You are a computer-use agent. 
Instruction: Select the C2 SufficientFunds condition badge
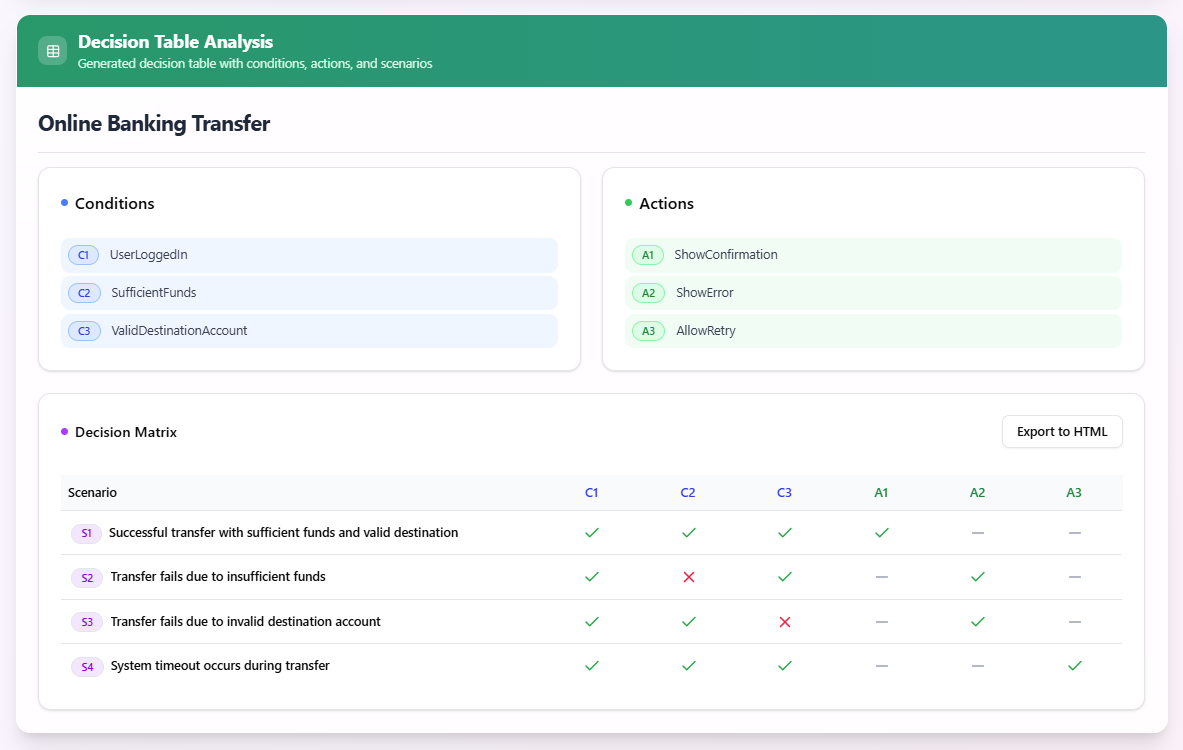click(x=84, y=292)
